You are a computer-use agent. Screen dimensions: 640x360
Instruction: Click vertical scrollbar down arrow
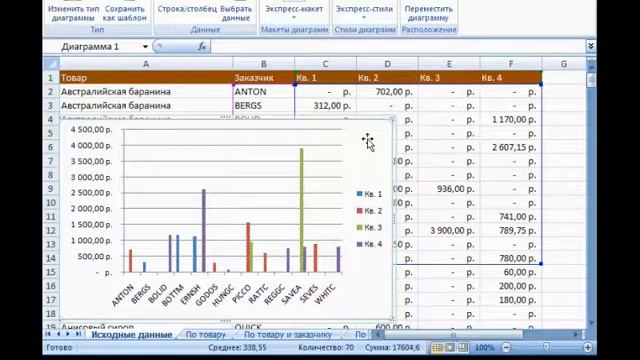[x=591, y=323]
